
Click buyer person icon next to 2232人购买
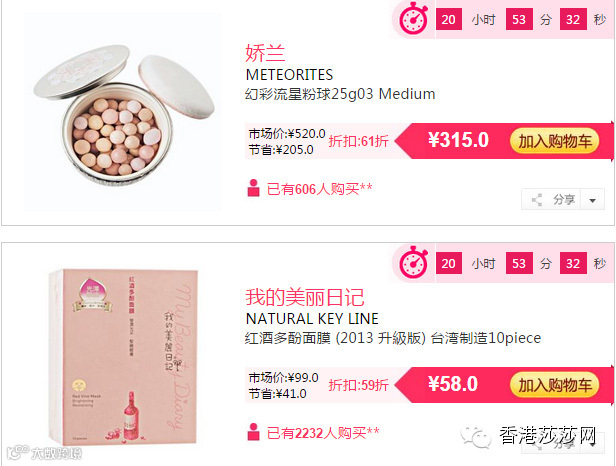point(253,432)
